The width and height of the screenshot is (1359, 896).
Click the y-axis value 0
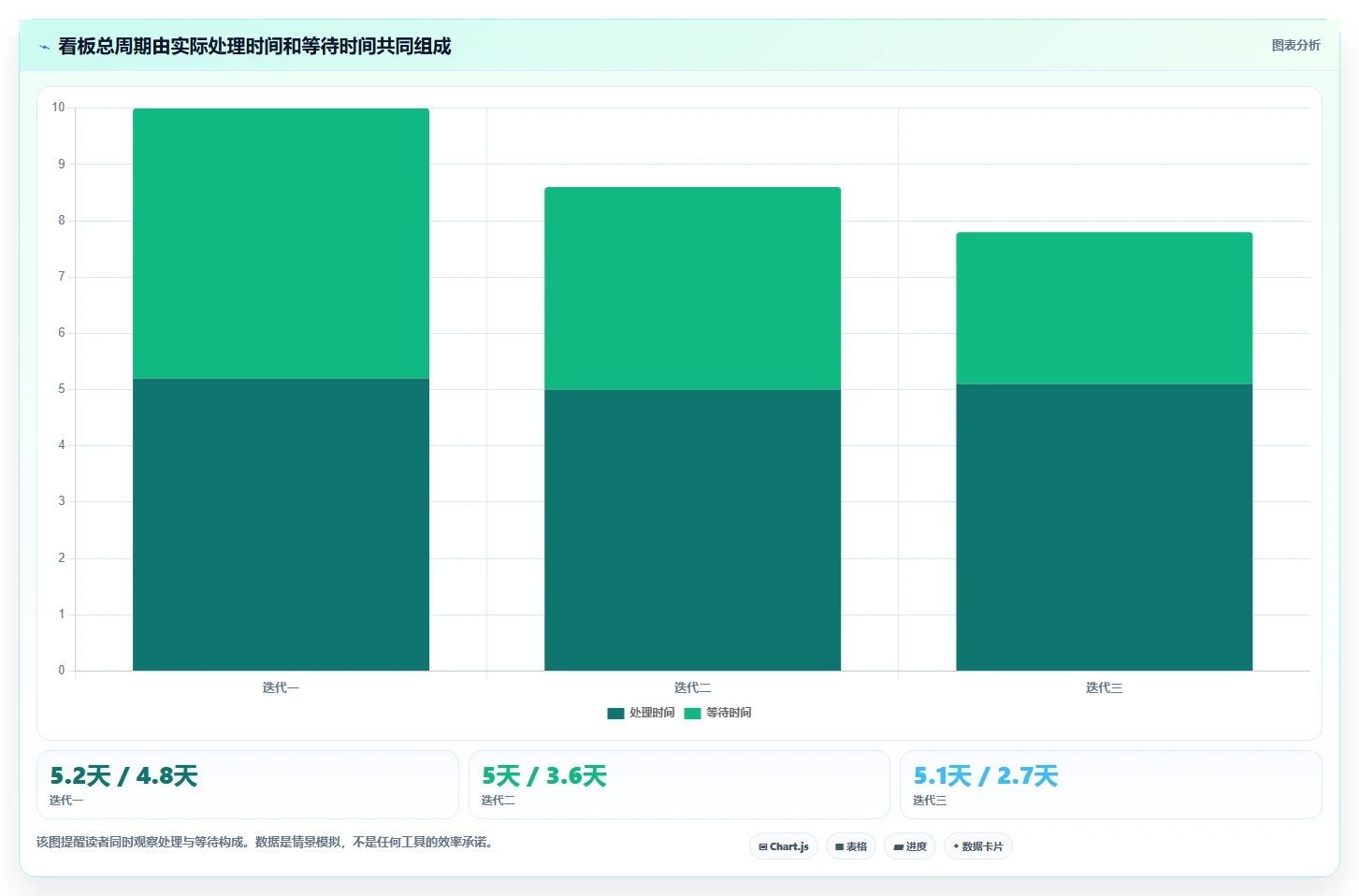[x=62, y=671]
